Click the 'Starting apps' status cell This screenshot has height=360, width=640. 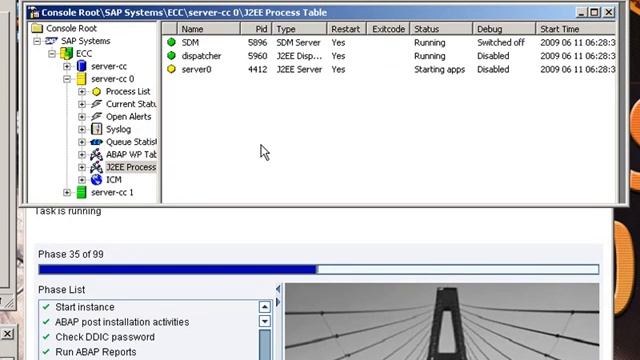point(440,69)
